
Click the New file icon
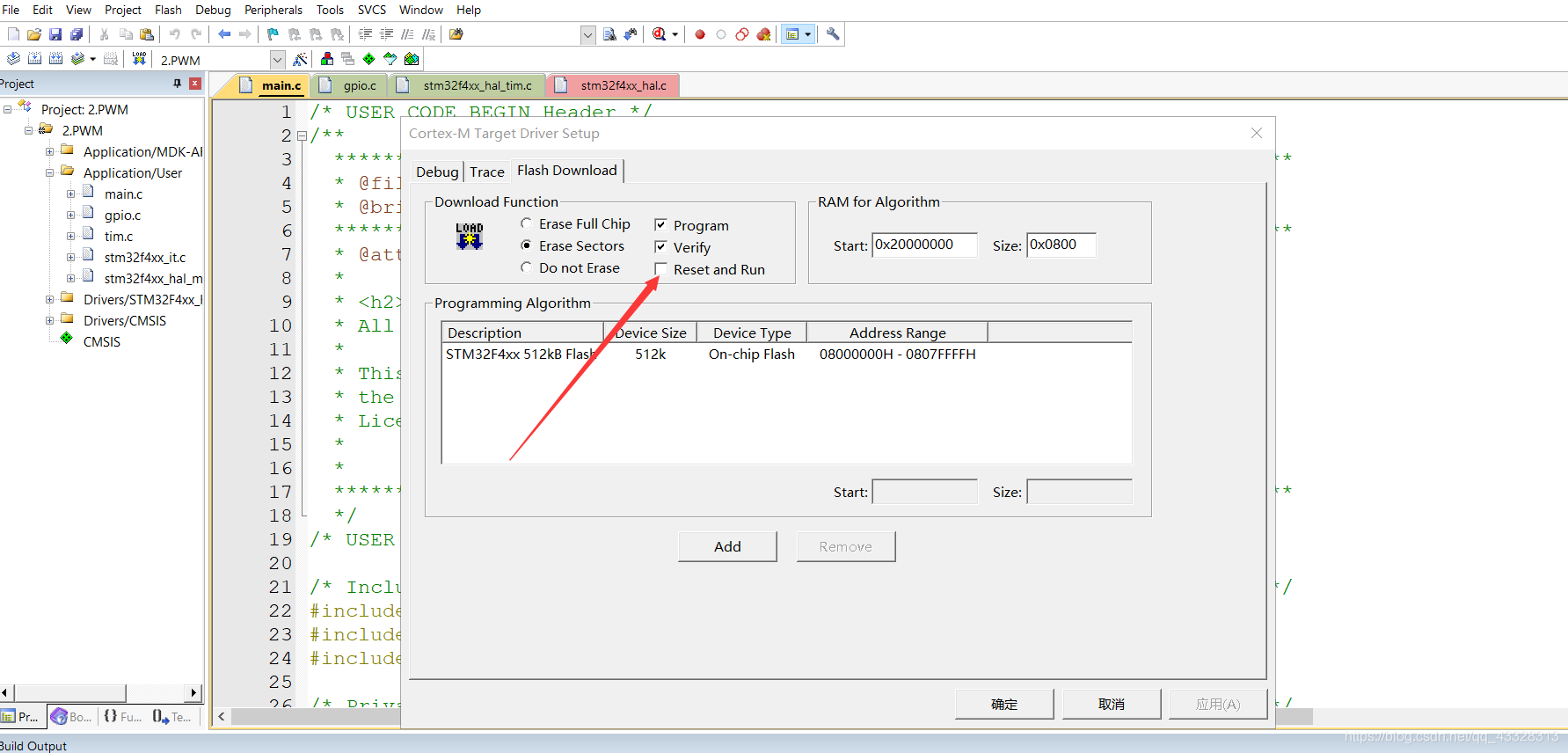13,34
